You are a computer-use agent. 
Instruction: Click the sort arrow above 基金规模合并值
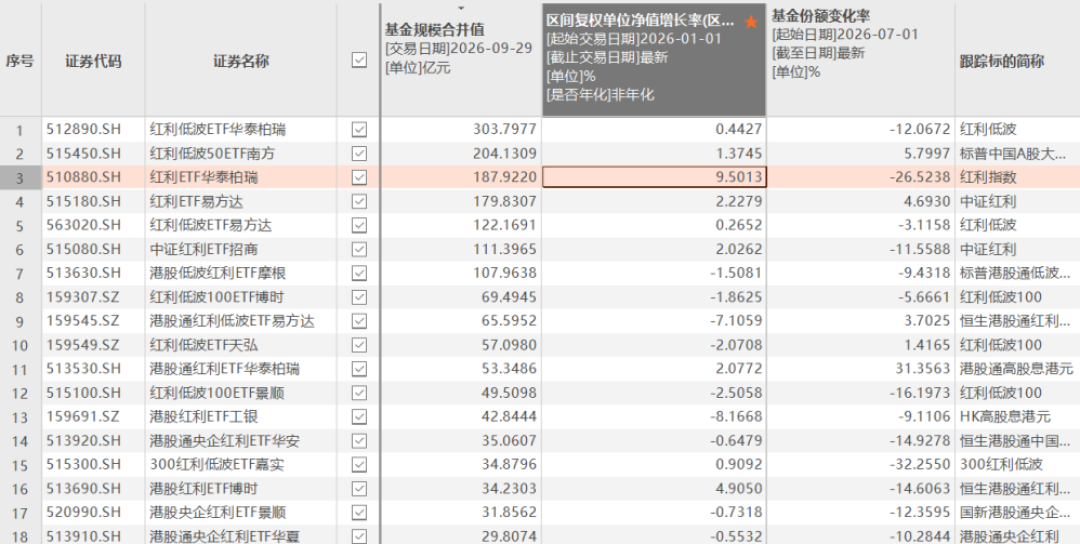[x=461, y=8]
